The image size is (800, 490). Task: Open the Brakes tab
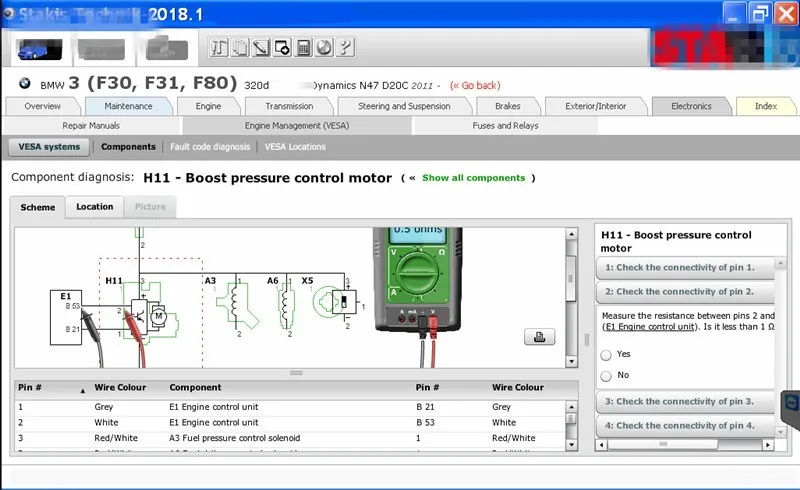(x=508, y=106)
